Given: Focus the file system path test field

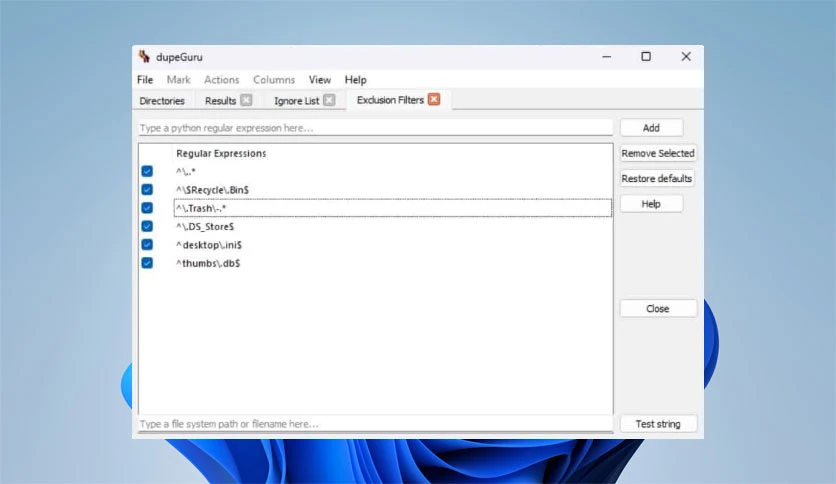Looking at the screenshot, I should click(375, 424).
